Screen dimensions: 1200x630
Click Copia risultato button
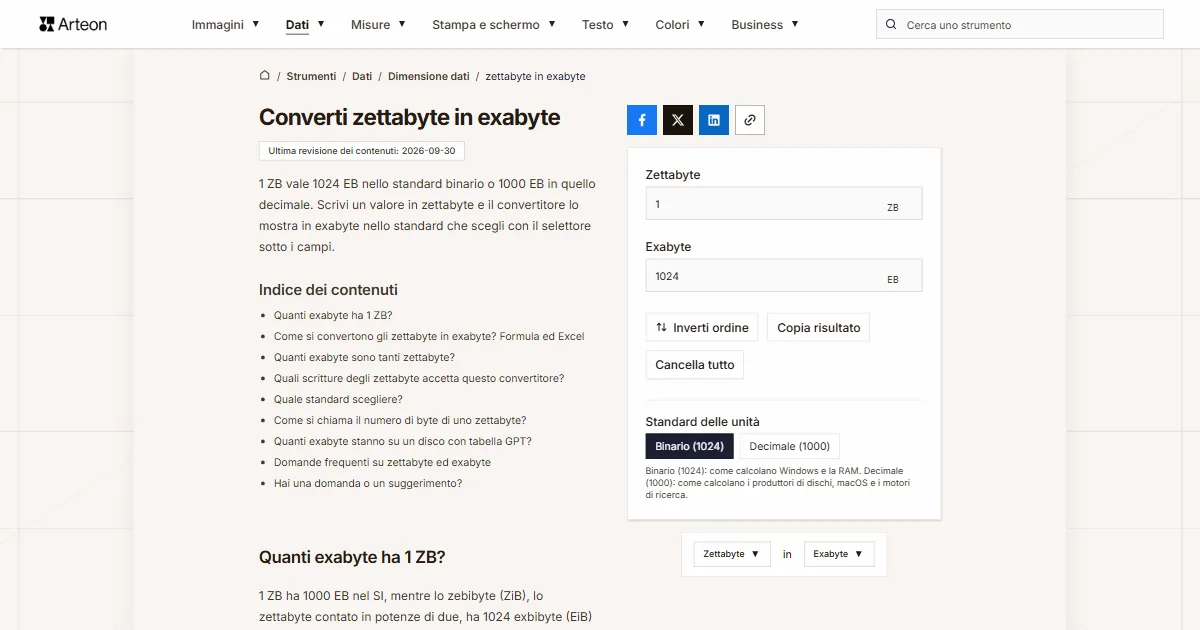[x=819, y=328]
